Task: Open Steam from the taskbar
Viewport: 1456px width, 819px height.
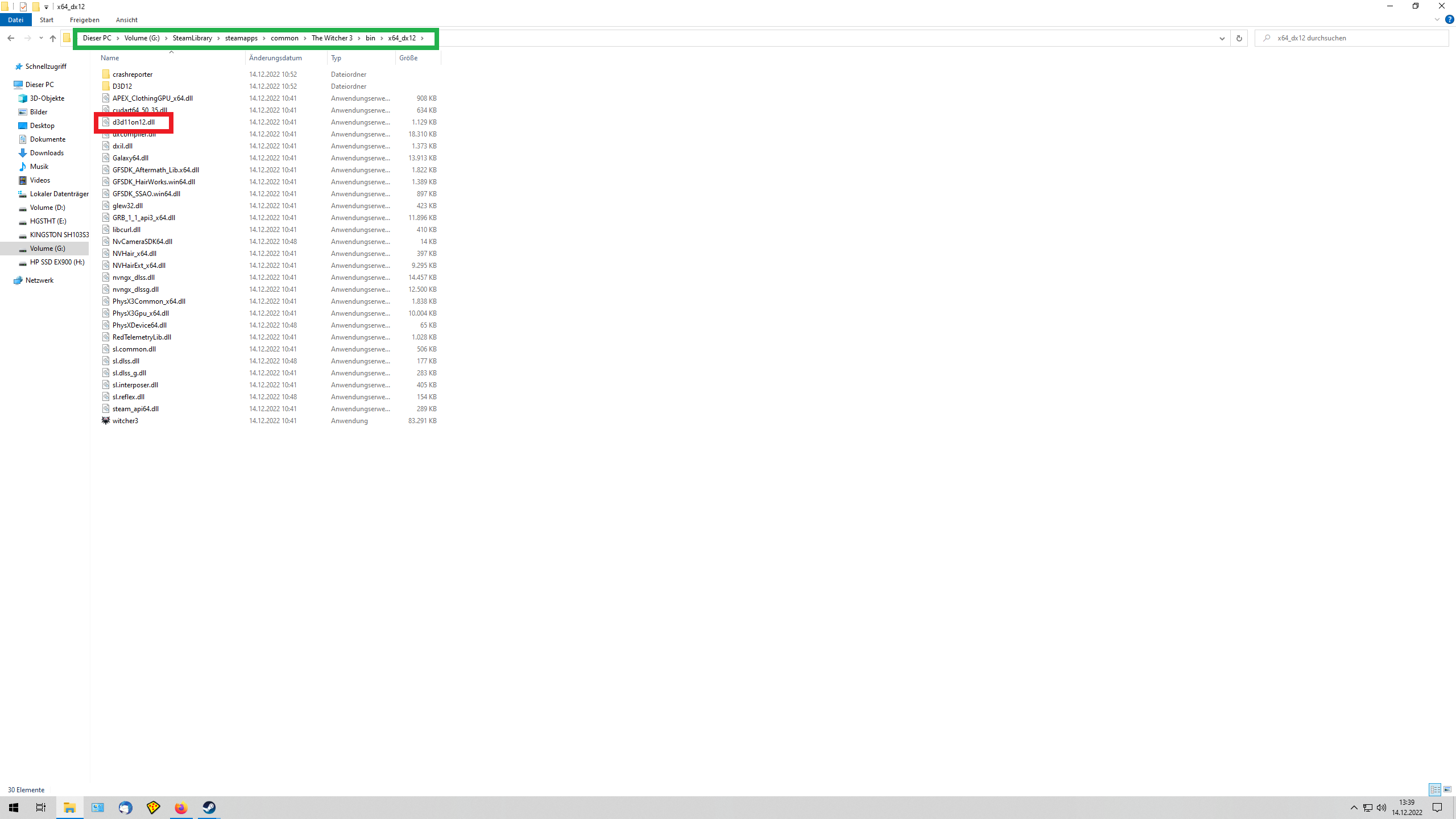Action: [x=209, y=808]
